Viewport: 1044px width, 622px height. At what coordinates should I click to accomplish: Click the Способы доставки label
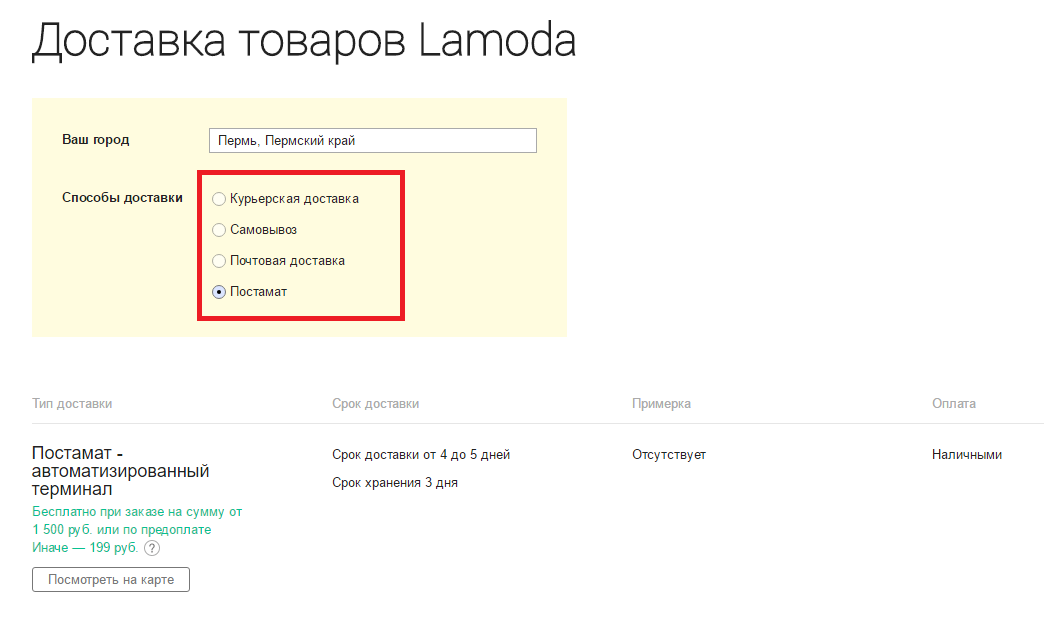click(123, 198)
